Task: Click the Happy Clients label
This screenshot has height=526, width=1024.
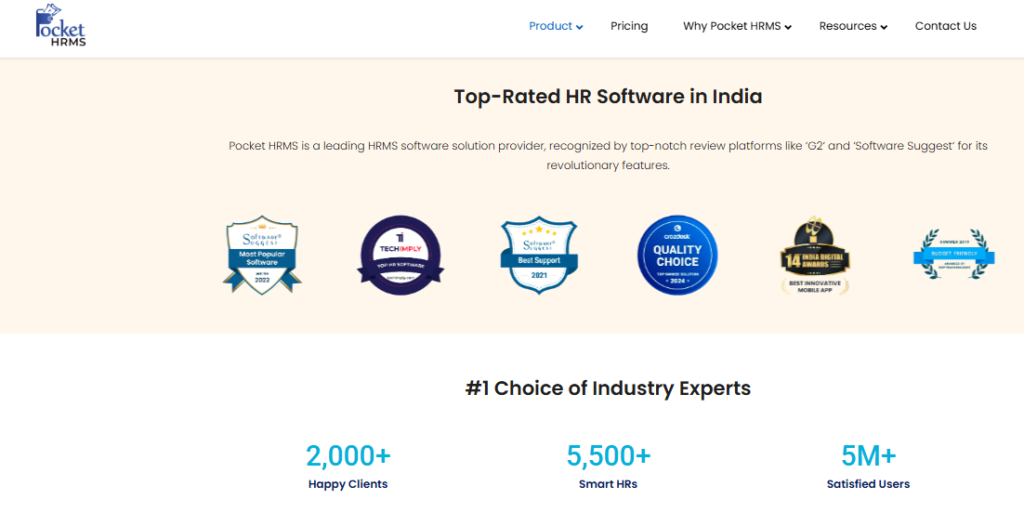Action: click(x=348, y=484)
